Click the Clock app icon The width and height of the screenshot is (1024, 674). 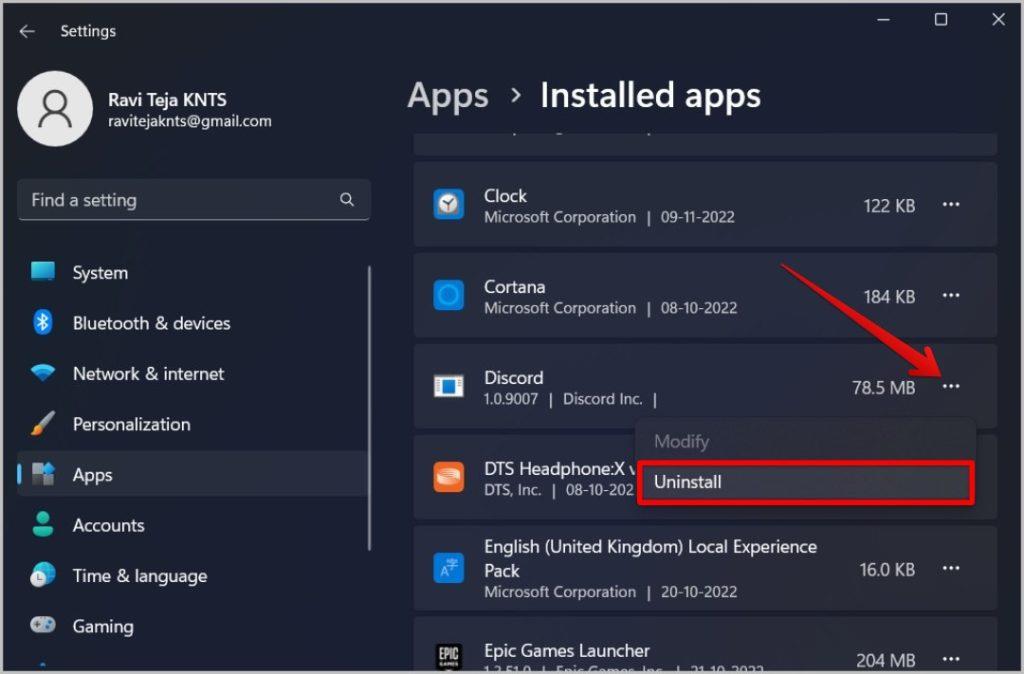pos(449,204)
